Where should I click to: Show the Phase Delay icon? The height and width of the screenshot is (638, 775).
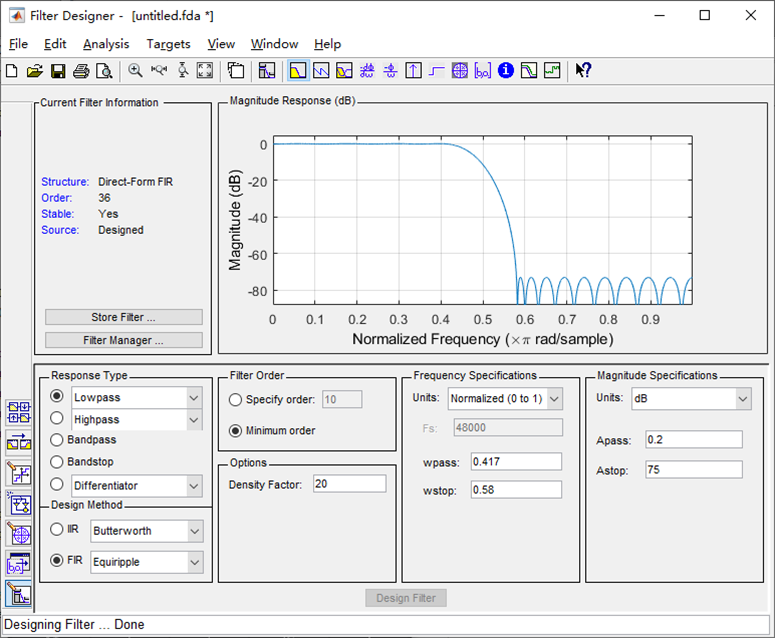[390, 71]
